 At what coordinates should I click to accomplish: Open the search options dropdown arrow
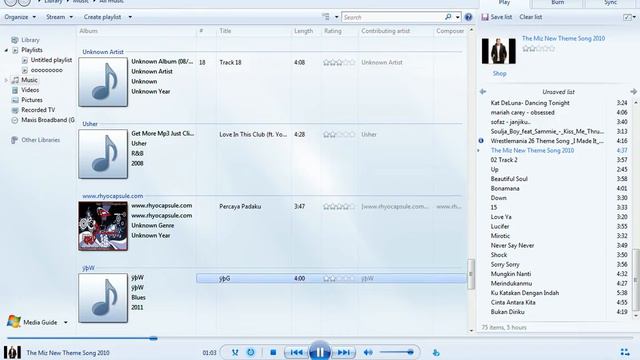(458, 17)
